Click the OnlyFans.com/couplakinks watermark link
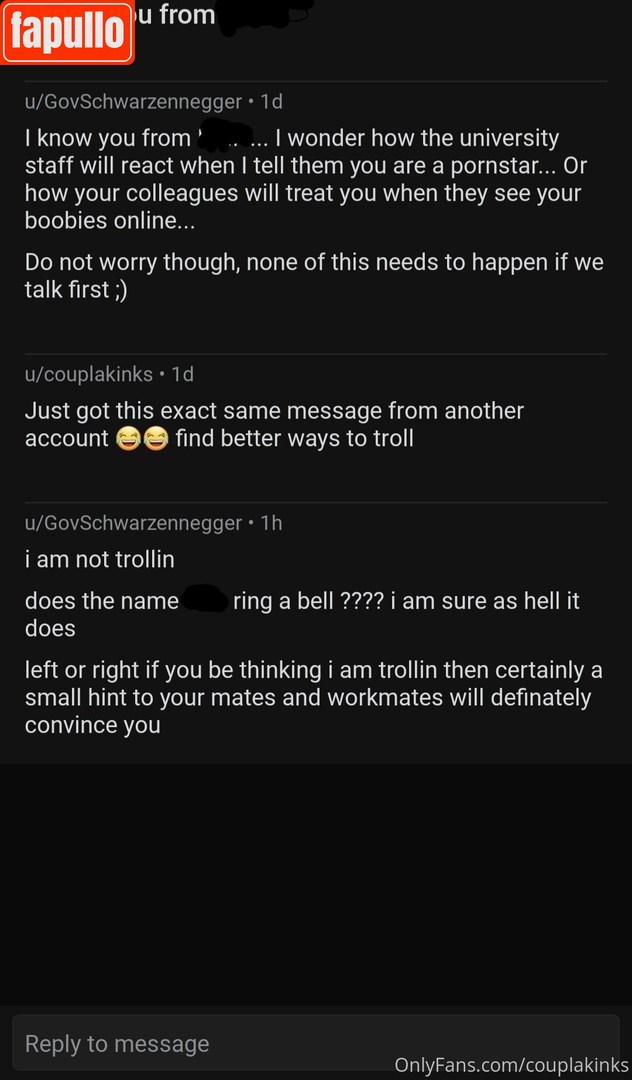The width and height of the screenshot is (632, 1080). click(511, 1065)
